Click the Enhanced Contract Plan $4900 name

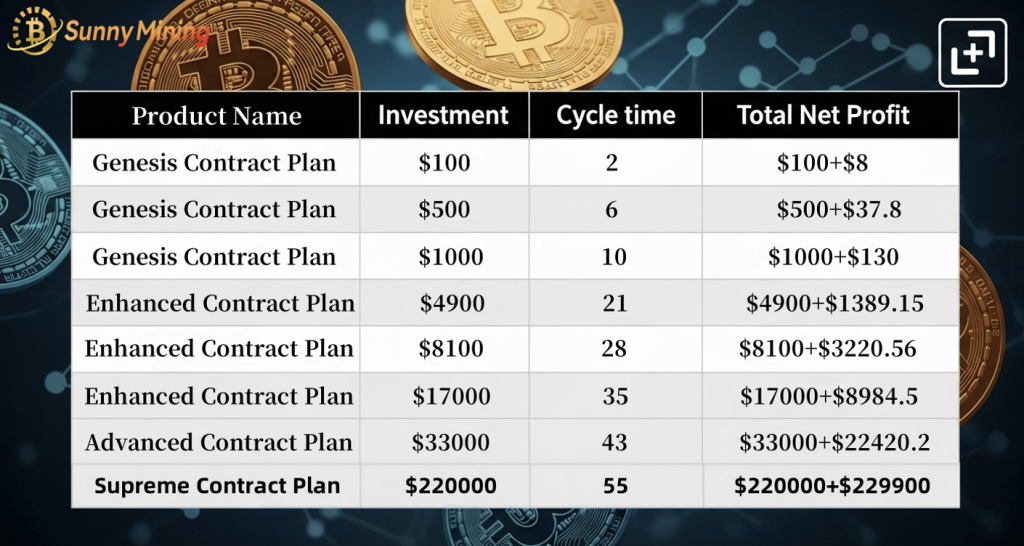click(220, 304)
